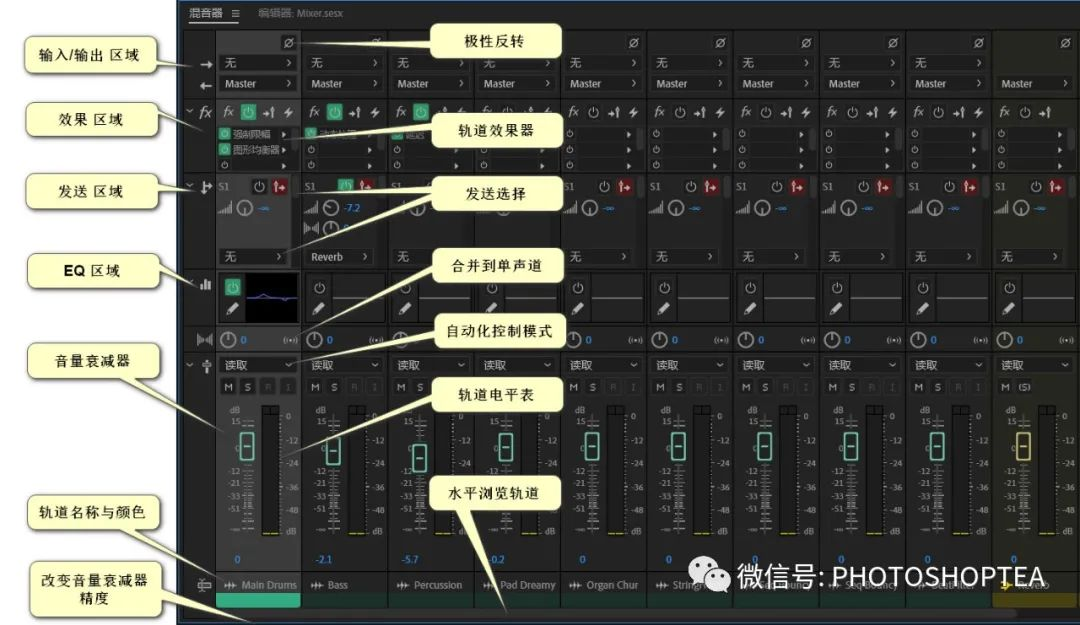Click the fx section icon in left margin
This screenshot has width=1080, height=625.
coord(205,112)
